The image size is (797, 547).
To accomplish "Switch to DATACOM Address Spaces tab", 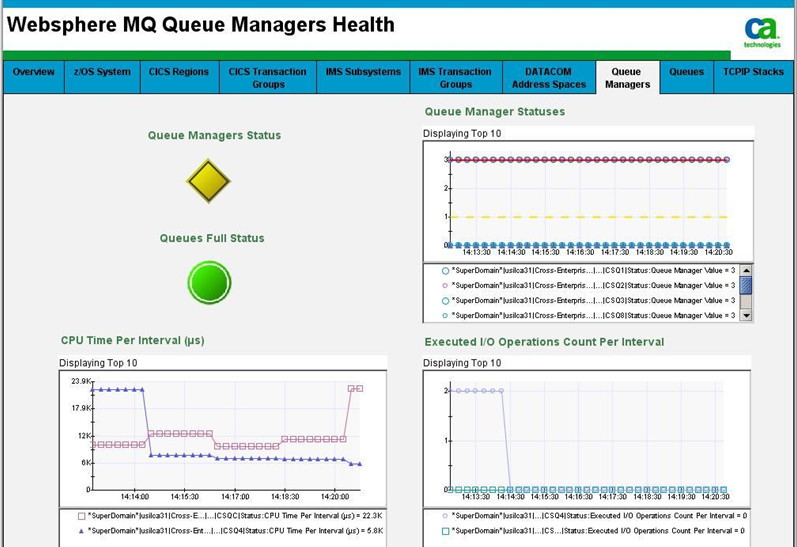I will 548,77.
